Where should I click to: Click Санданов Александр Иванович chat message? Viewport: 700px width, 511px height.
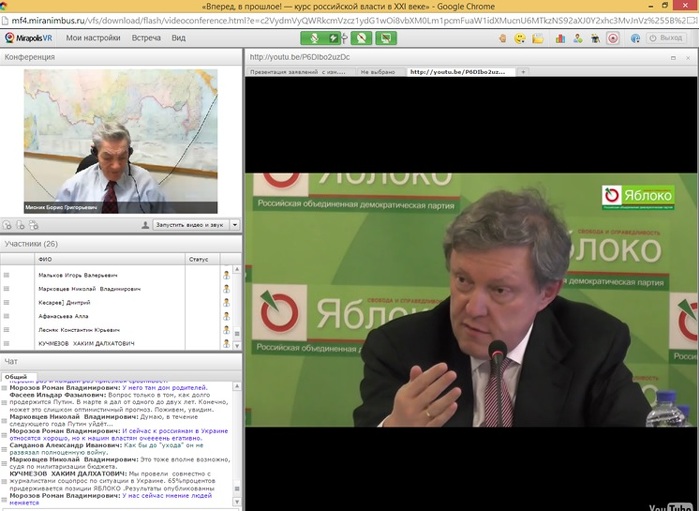click(106, 449)
